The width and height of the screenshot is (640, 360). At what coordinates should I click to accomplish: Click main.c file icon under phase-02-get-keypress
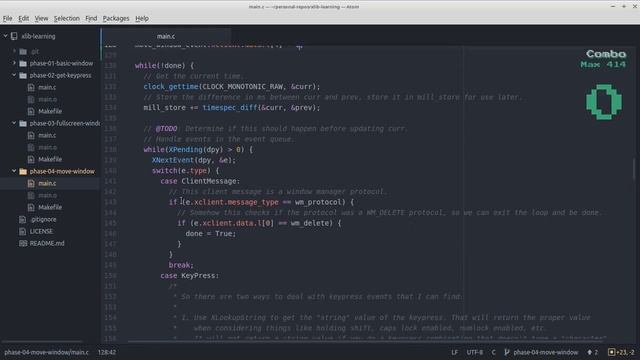coord(31,87)
